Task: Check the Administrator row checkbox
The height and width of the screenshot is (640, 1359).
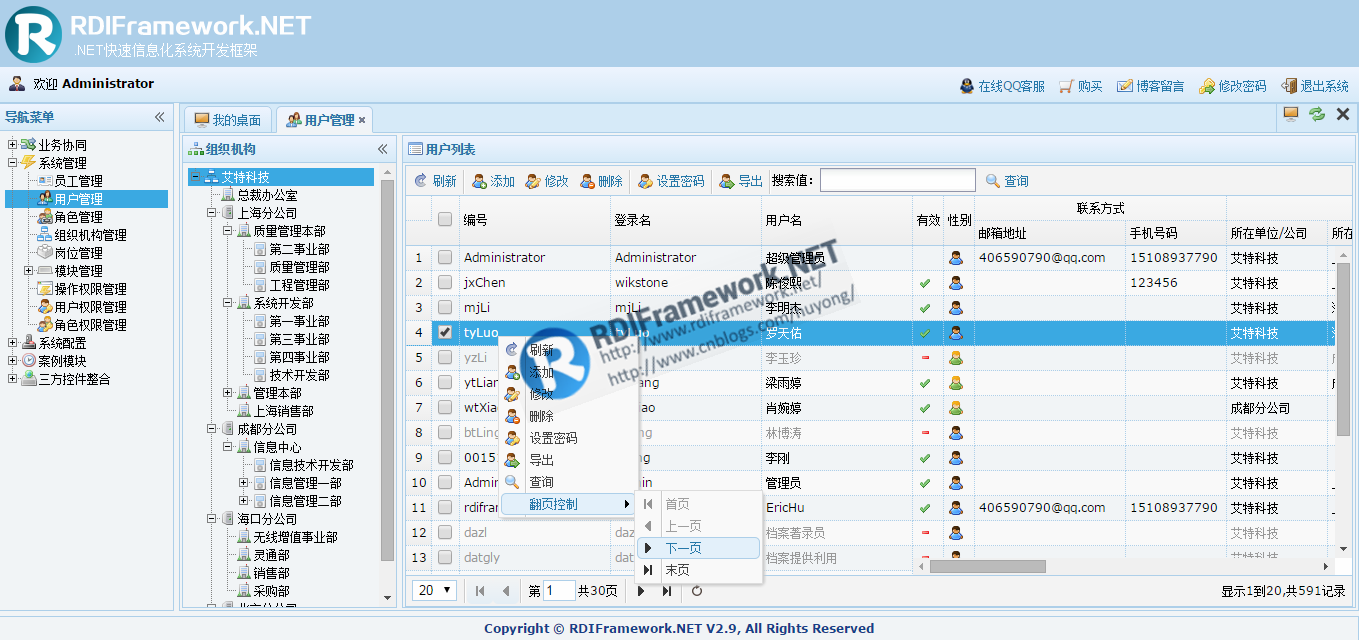Action: point(445,257)
